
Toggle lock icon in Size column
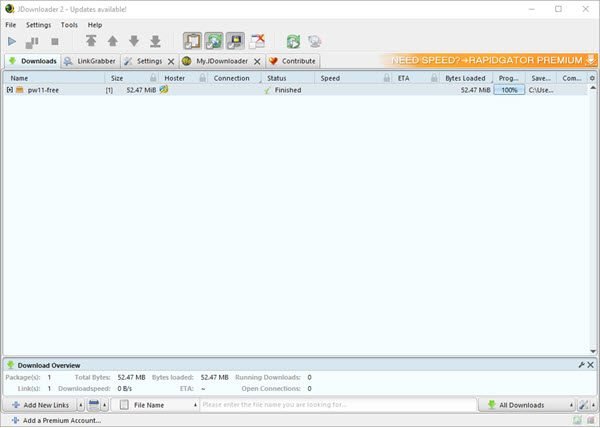(x=153, y=78)
